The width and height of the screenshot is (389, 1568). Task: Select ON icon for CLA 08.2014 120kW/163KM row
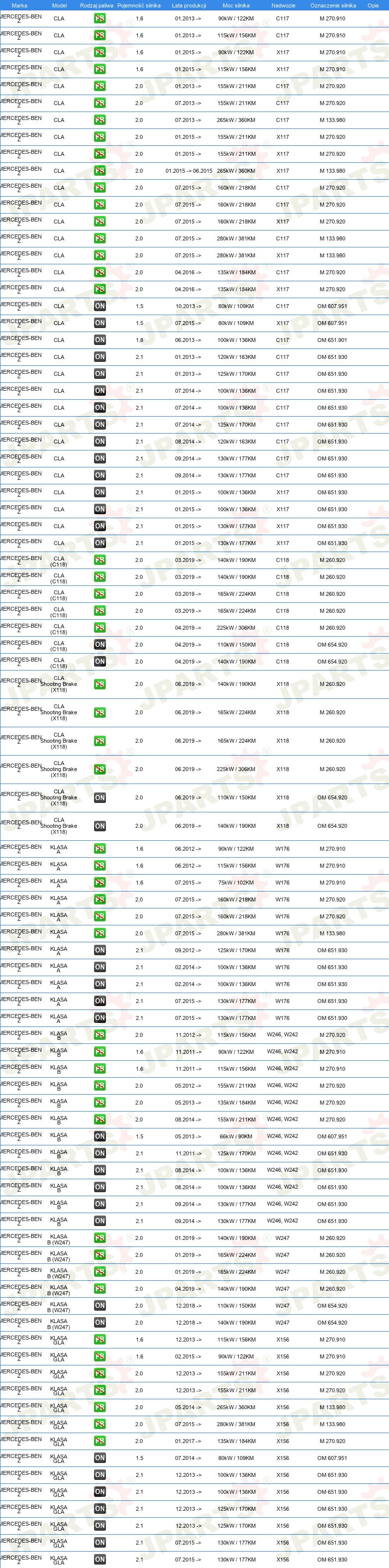point(99,442)
